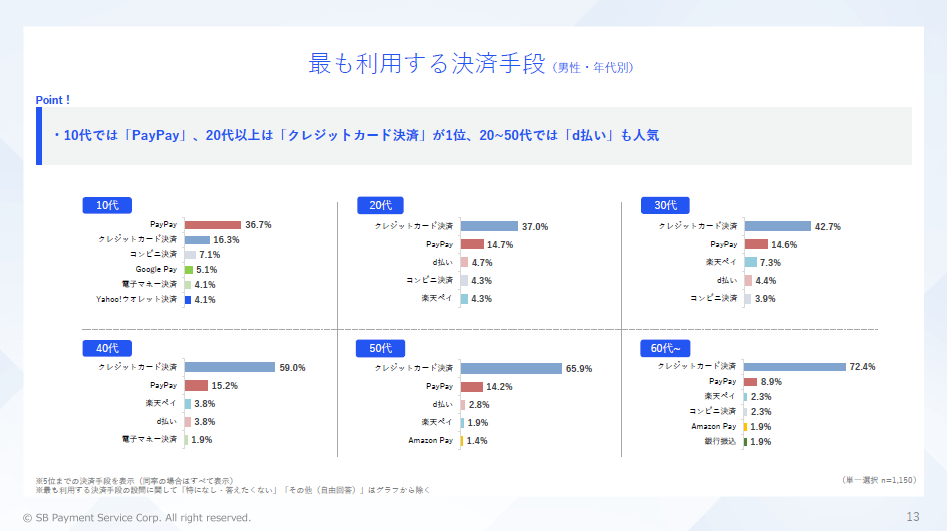Screen dimensions: 947x531
Task: Select the blue 72.4% credit card bar
Action: coord(794,367)
